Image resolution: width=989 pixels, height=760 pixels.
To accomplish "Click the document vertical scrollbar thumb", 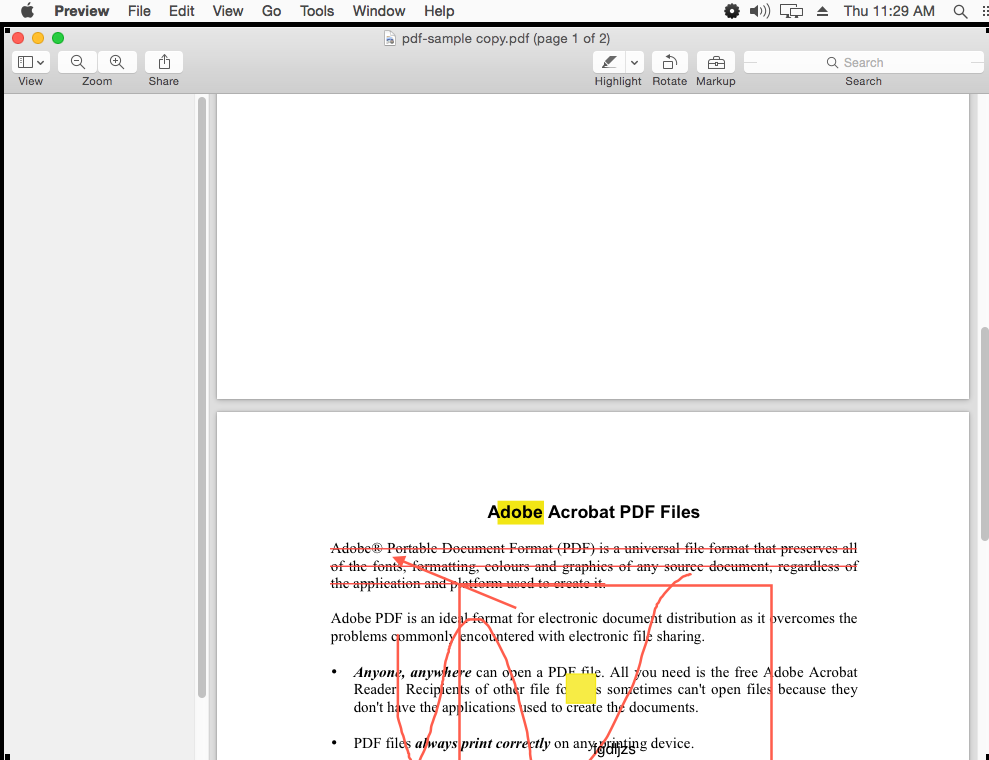I will [x=985, y=434].
